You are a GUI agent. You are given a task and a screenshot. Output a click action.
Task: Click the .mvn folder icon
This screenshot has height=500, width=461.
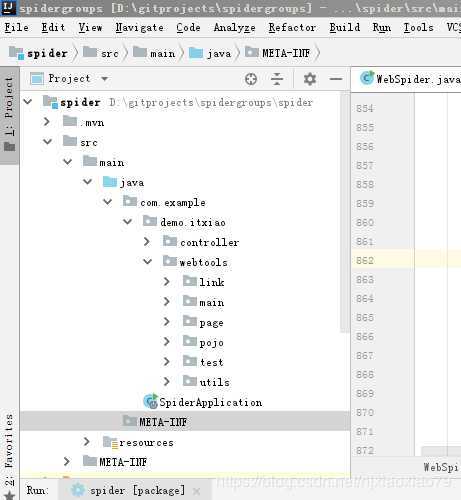click(70, 121)
